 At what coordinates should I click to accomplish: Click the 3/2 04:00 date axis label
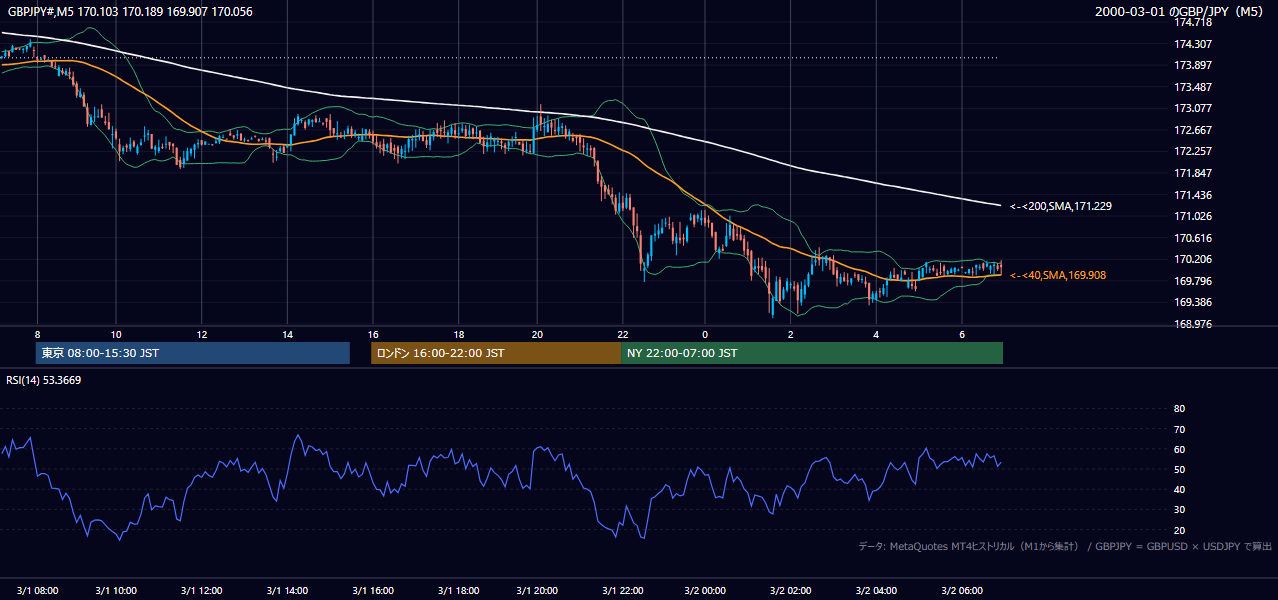876,591
